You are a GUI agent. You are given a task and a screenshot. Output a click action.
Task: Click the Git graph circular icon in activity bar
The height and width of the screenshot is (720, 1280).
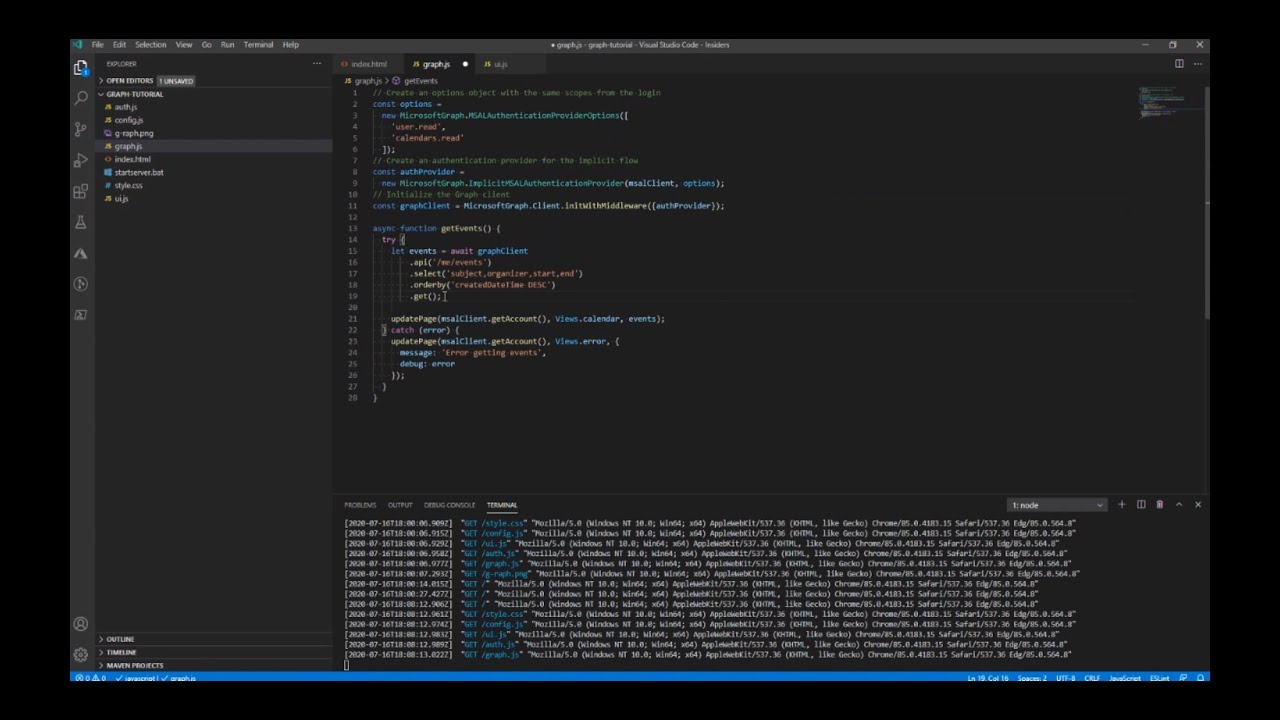point(81,284)
